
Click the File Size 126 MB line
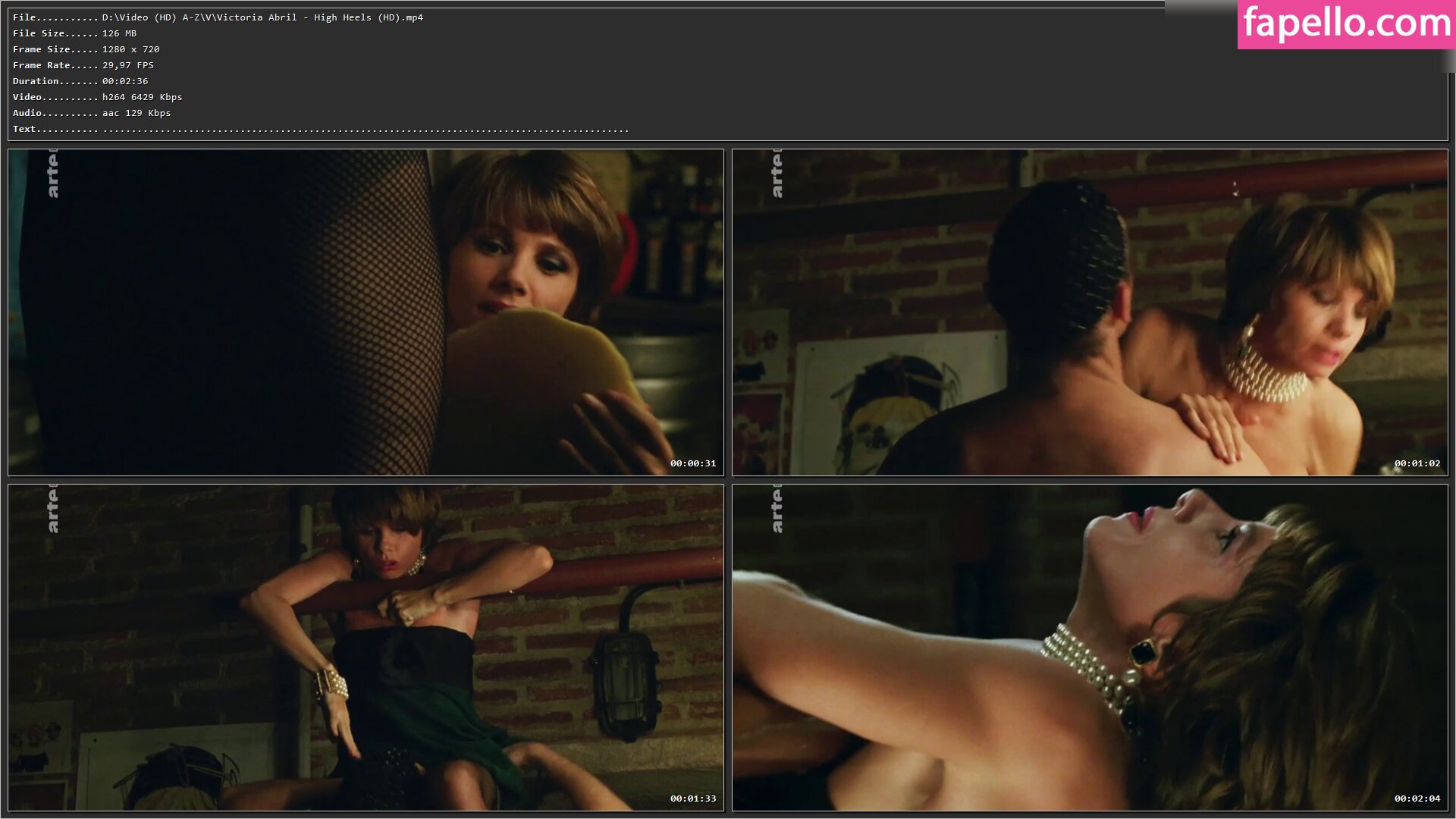[74, 33]
